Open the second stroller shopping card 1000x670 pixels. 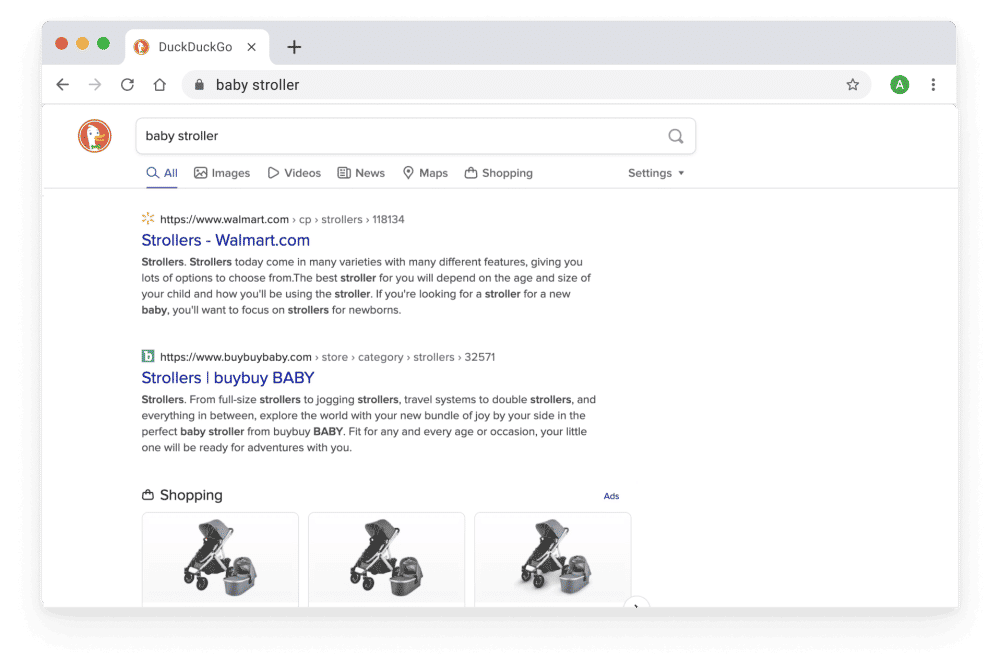[386, 559]
